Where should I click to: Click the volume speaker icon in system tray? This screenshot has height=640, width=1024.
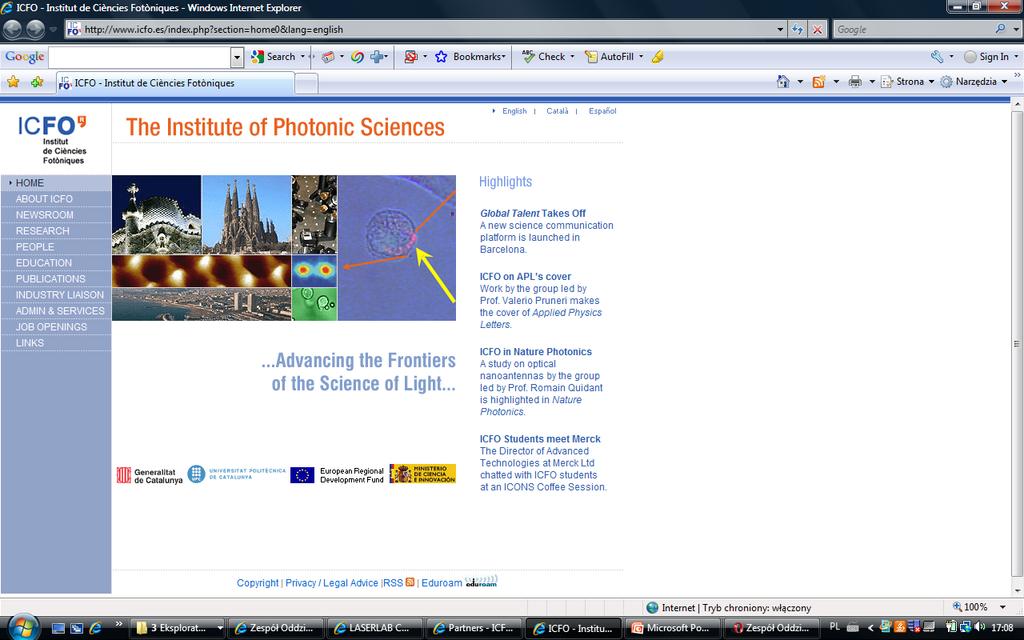(x=979, y=627)
